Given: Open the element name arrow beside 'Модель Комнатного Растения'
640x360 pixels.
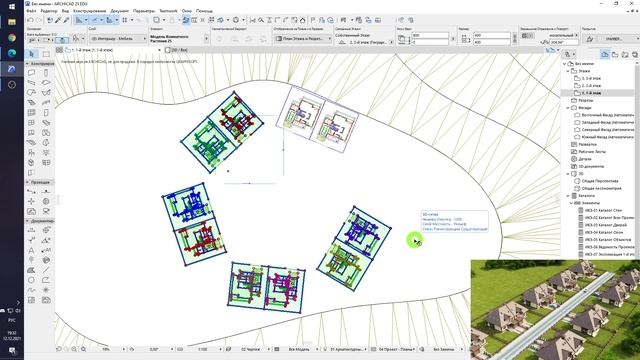Looking at the screenshot, I should pyautogui.click(x=206, y=38).
